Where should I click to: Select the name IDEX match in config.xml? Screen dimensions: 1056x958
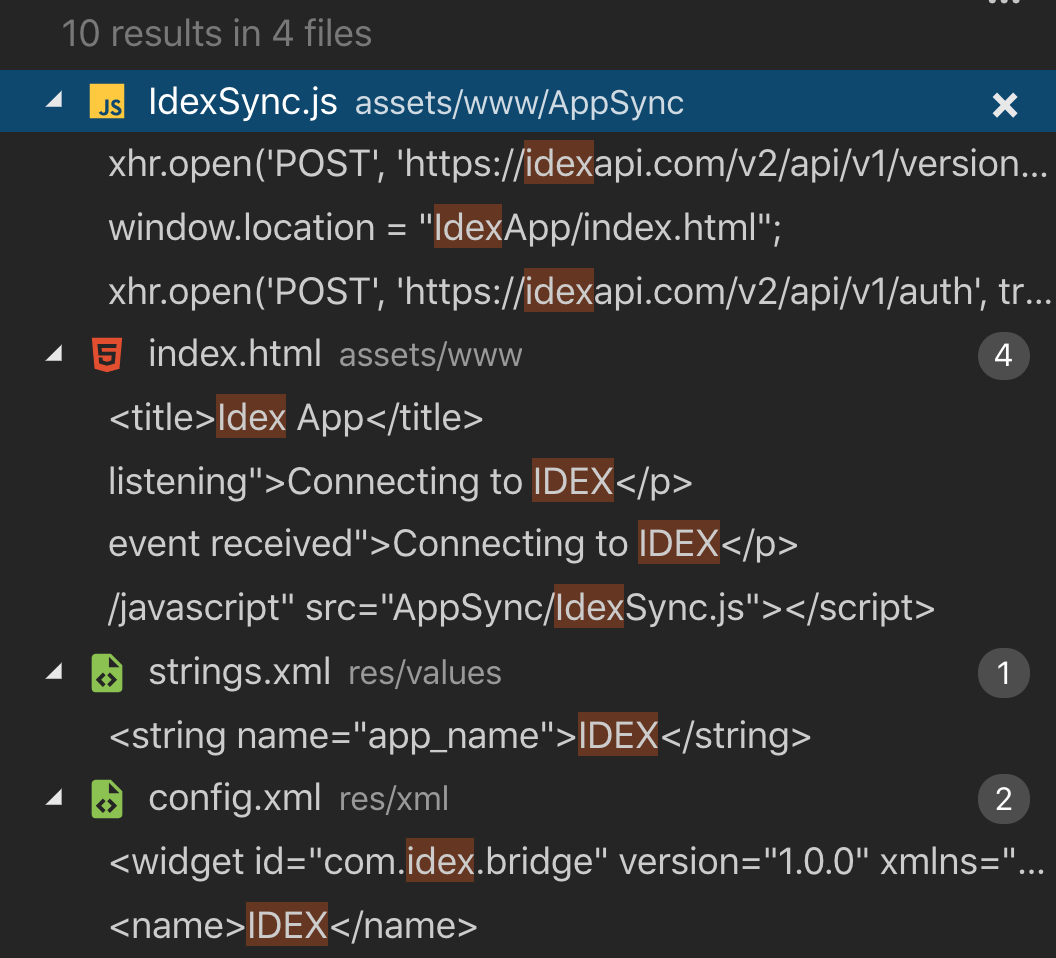(292, 926)
